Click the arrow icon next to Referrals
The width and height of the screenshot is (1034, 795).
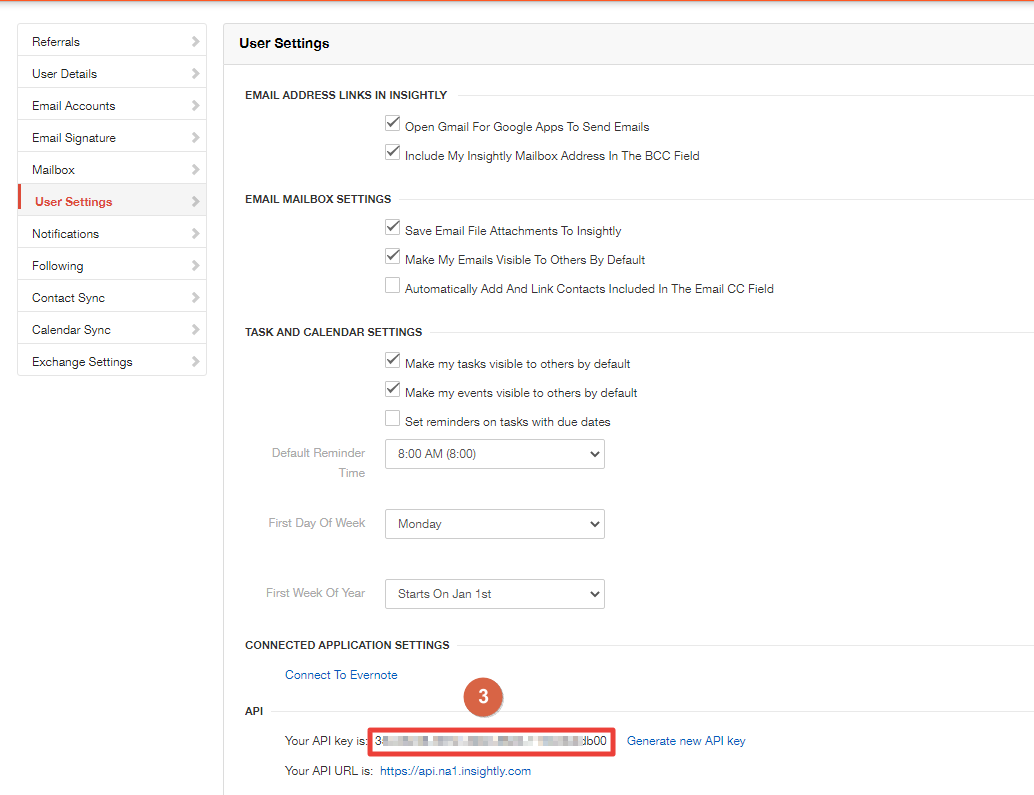click(x=195, y=42)
